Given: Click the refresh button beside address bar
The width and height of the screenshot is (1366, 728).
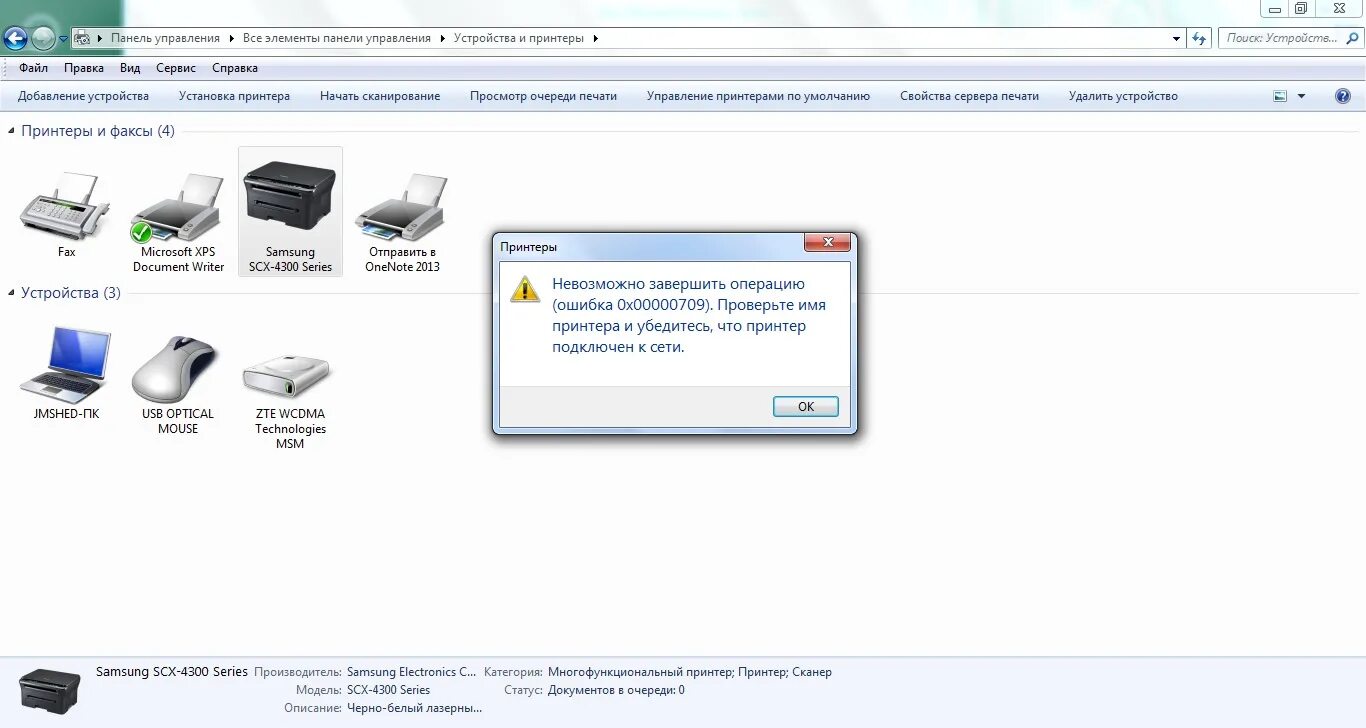Looking at the screenshot, I should coord(1200,38).
